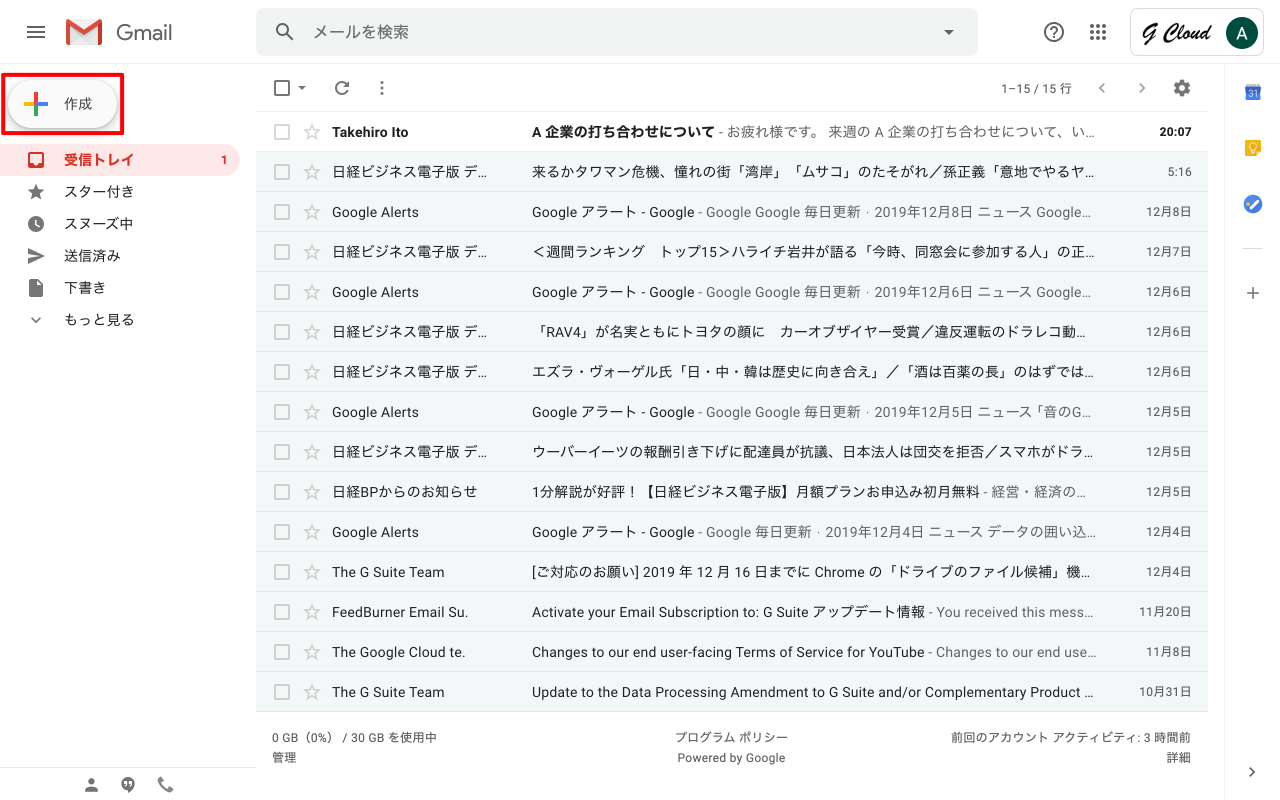Open the 12月6日 Google Alerts email

pos(732,292)
